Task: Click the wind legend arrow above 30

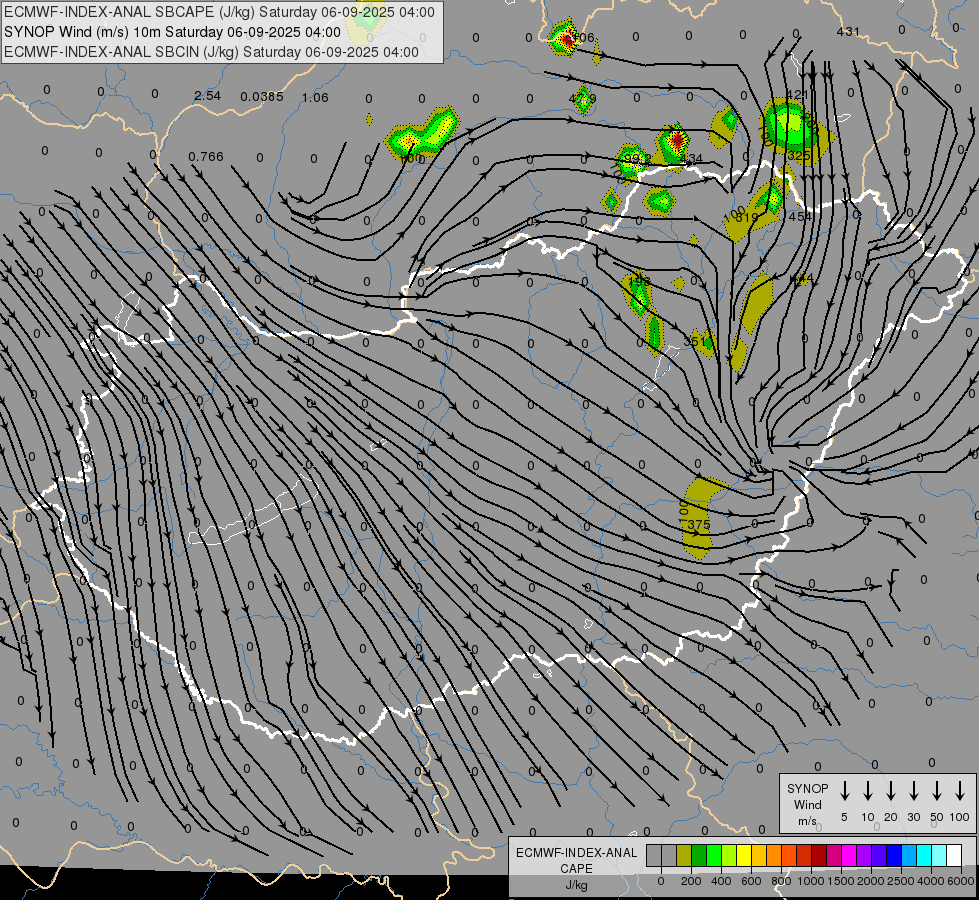Action: click(913, 790)
